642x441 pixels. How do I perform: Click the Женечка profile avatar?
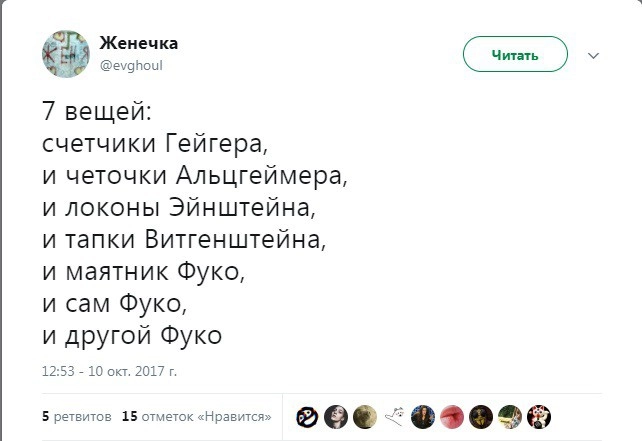pyautogui.click(x=64, y=53)
